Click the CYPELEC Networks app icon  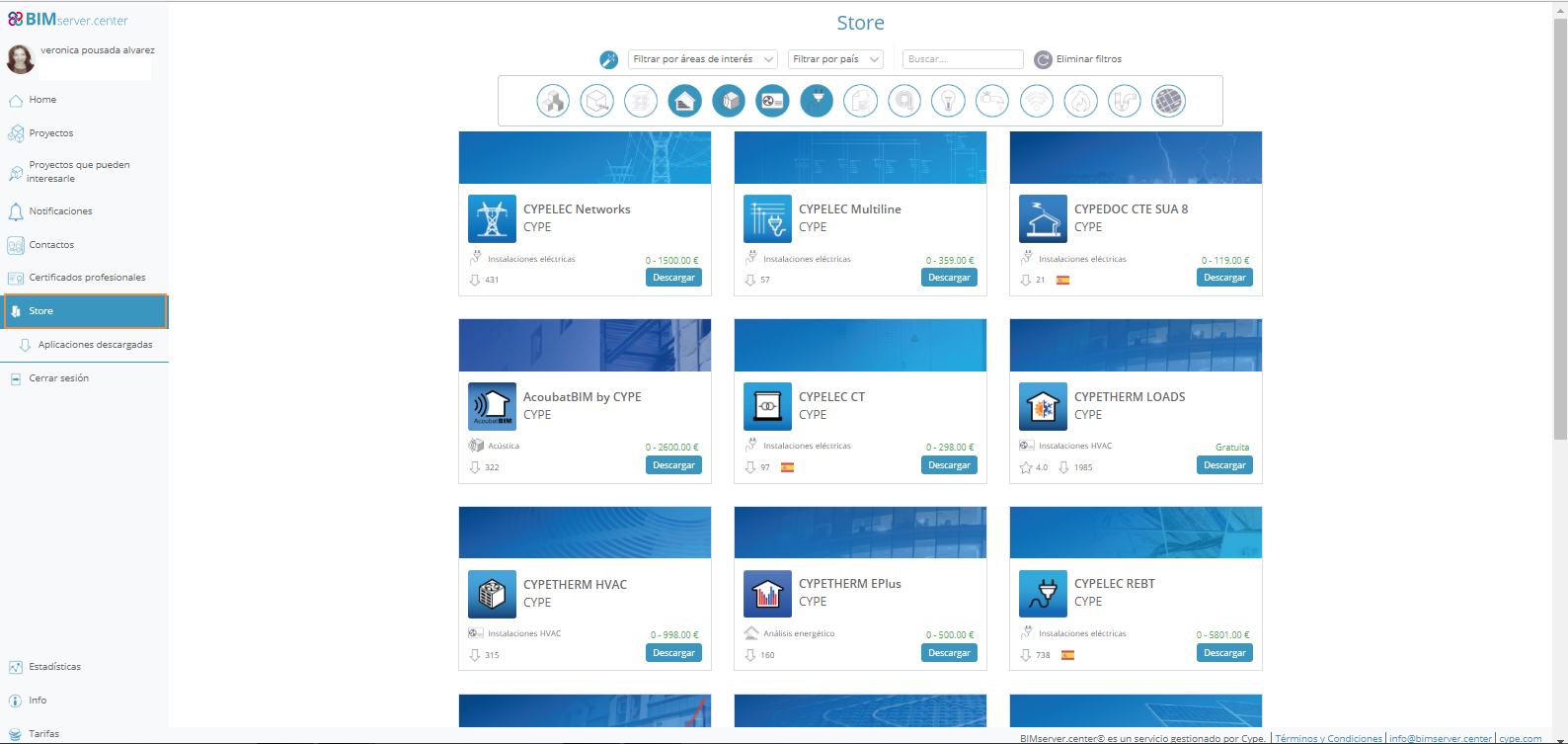tap(492, 218)
